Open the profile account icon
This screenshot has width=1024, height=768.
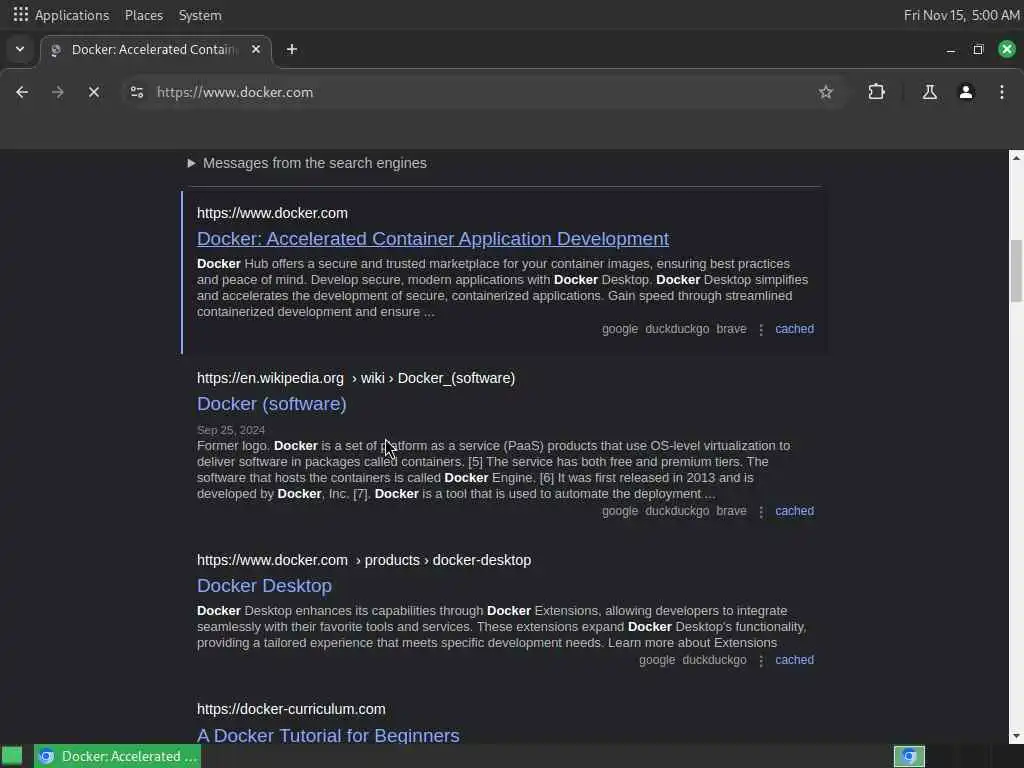coord(966,92)
